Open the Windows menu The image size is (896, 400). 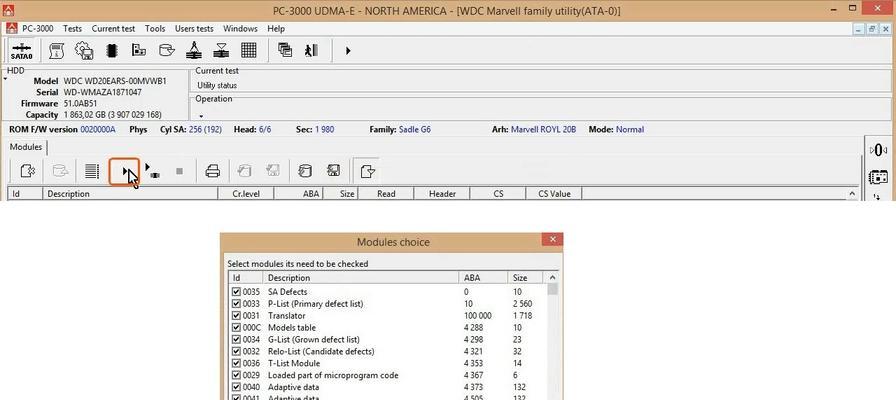[x=240, y=28]
